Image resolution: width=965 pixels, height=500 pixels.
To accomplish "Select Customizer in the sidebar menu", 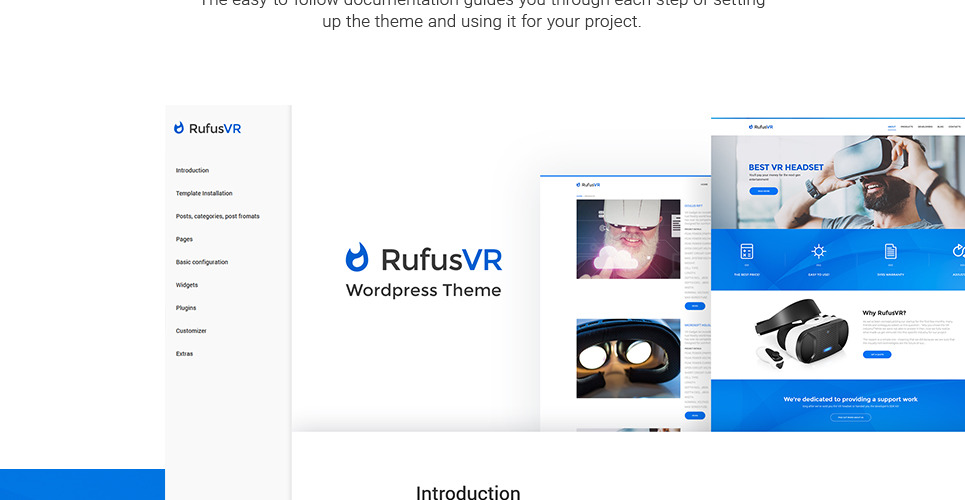I will click(191, 331).
